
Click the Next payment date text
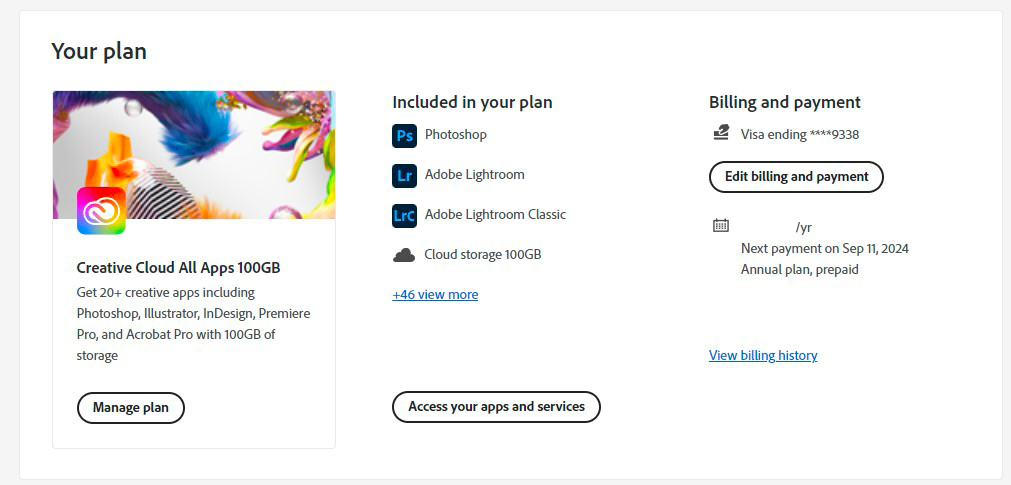tap(825, 248)
